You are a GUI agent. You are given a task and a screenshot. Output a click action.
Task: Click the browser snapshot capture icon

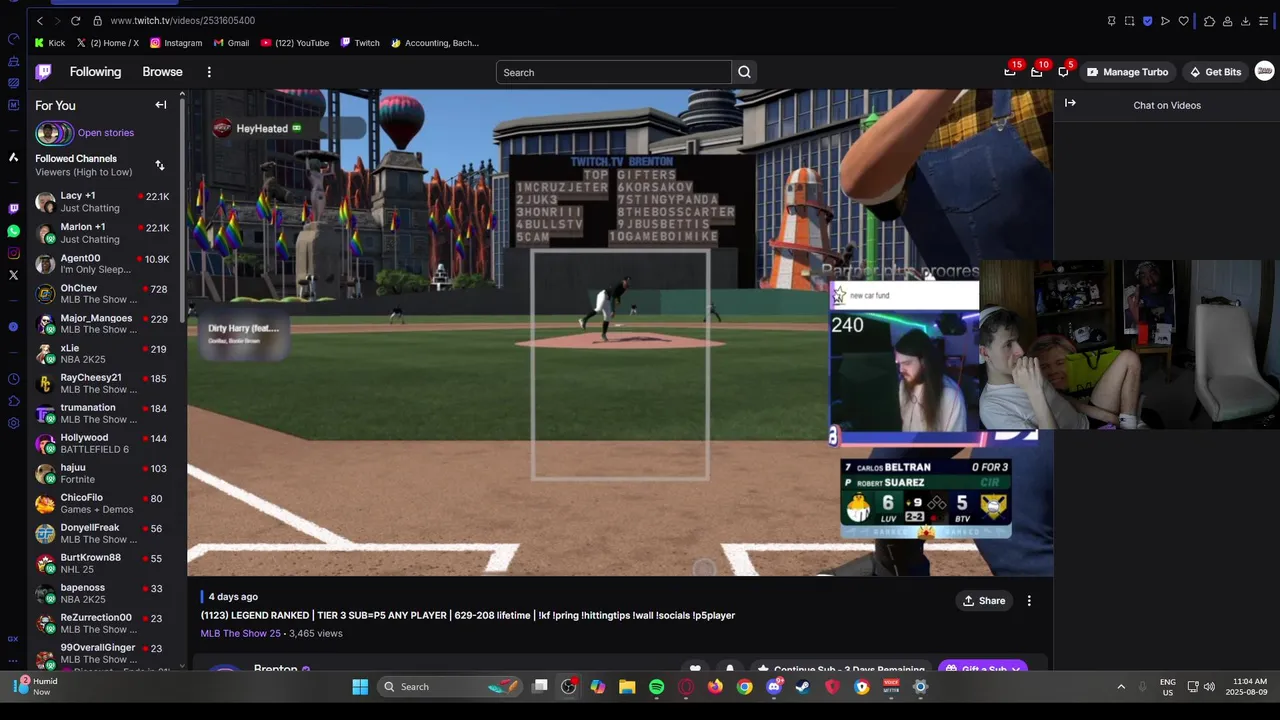[x=1129, y=21]
